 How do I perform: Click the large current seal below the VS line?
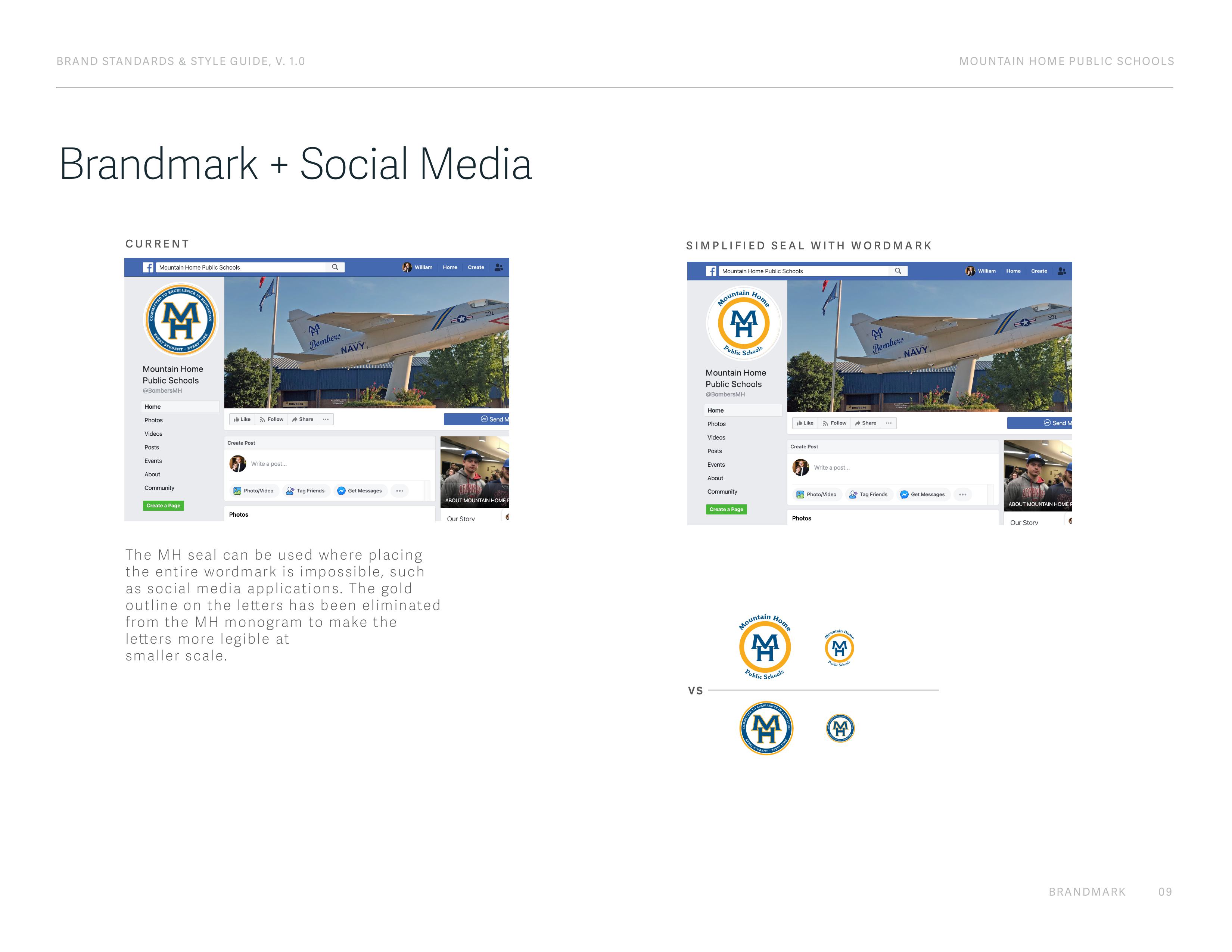coord(766,728)
